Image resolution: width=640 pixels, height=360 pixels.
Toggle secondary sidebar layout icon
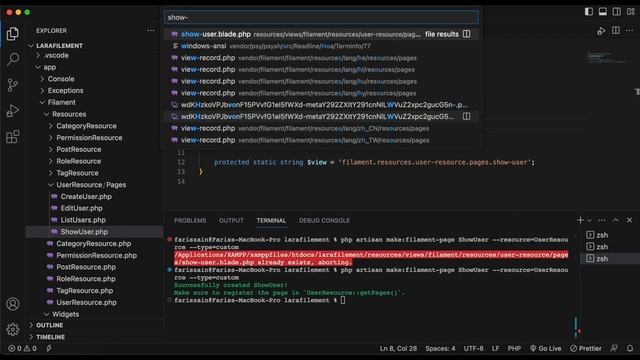[x=616, y=11]
